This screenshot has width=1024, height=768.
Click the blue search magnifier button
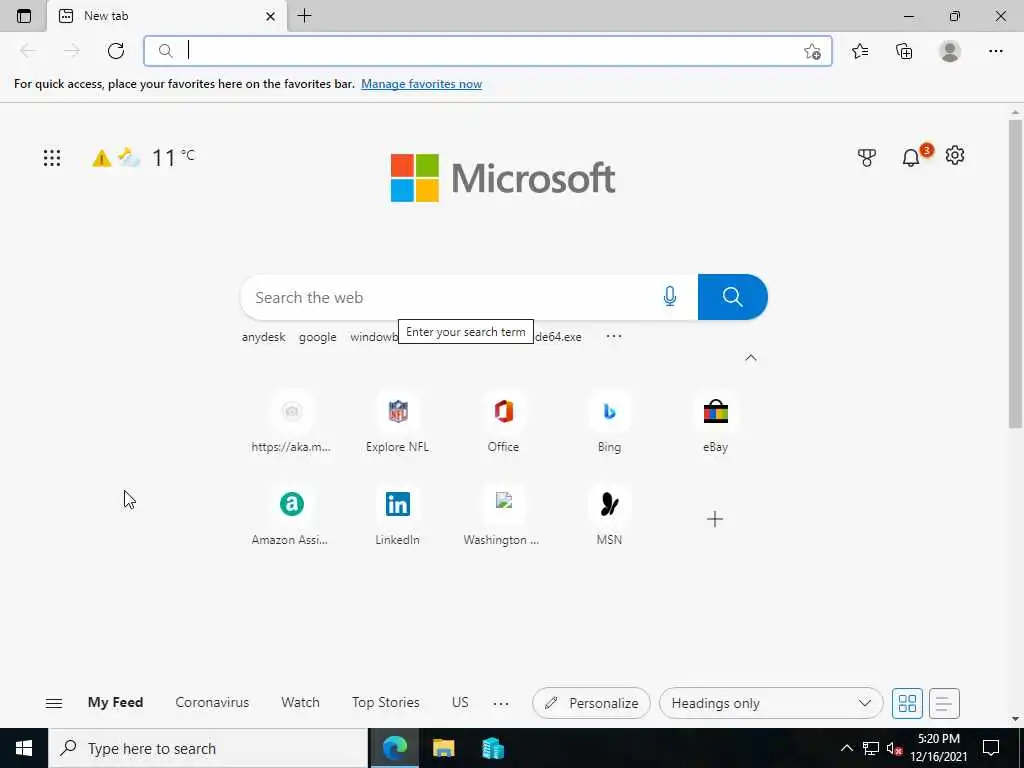coord(733,297)
